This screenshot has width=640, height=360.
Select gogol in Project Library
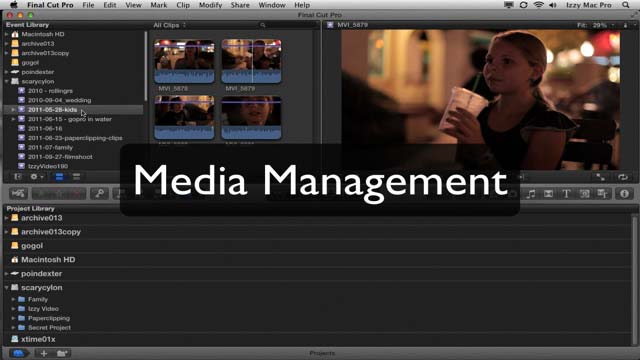click(x=32, y=246)
